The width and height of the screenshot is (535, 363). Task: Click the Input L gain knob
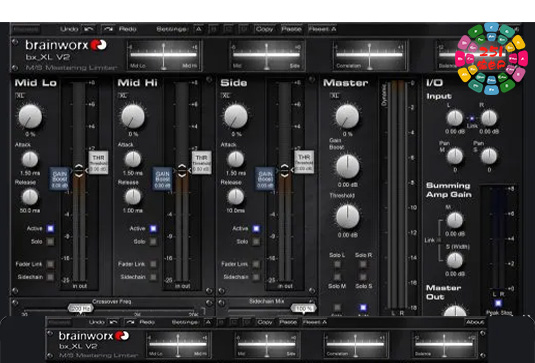pyautogui.click(x=455, y=118)
